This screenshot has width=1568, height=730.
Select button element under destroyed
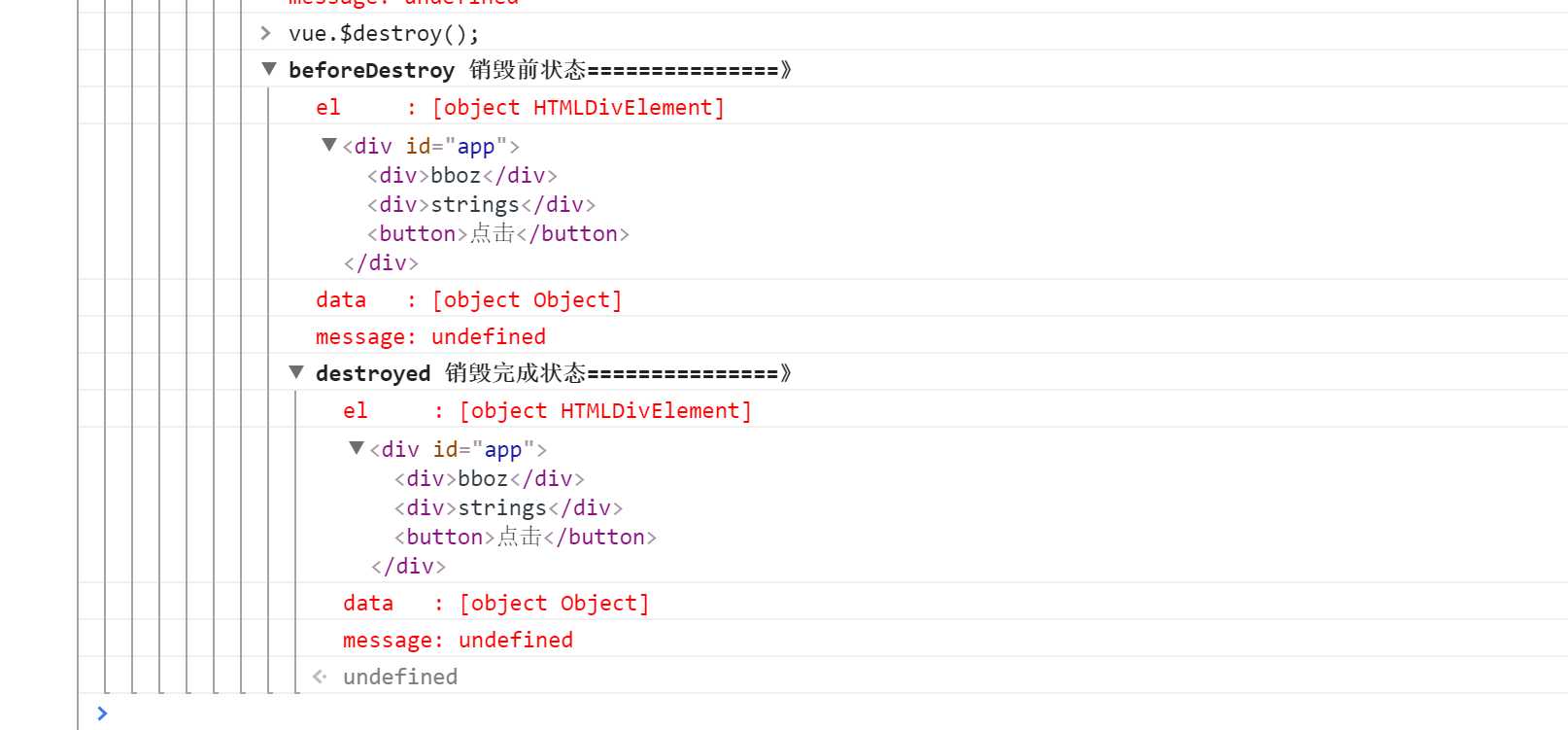pos(526,537)
